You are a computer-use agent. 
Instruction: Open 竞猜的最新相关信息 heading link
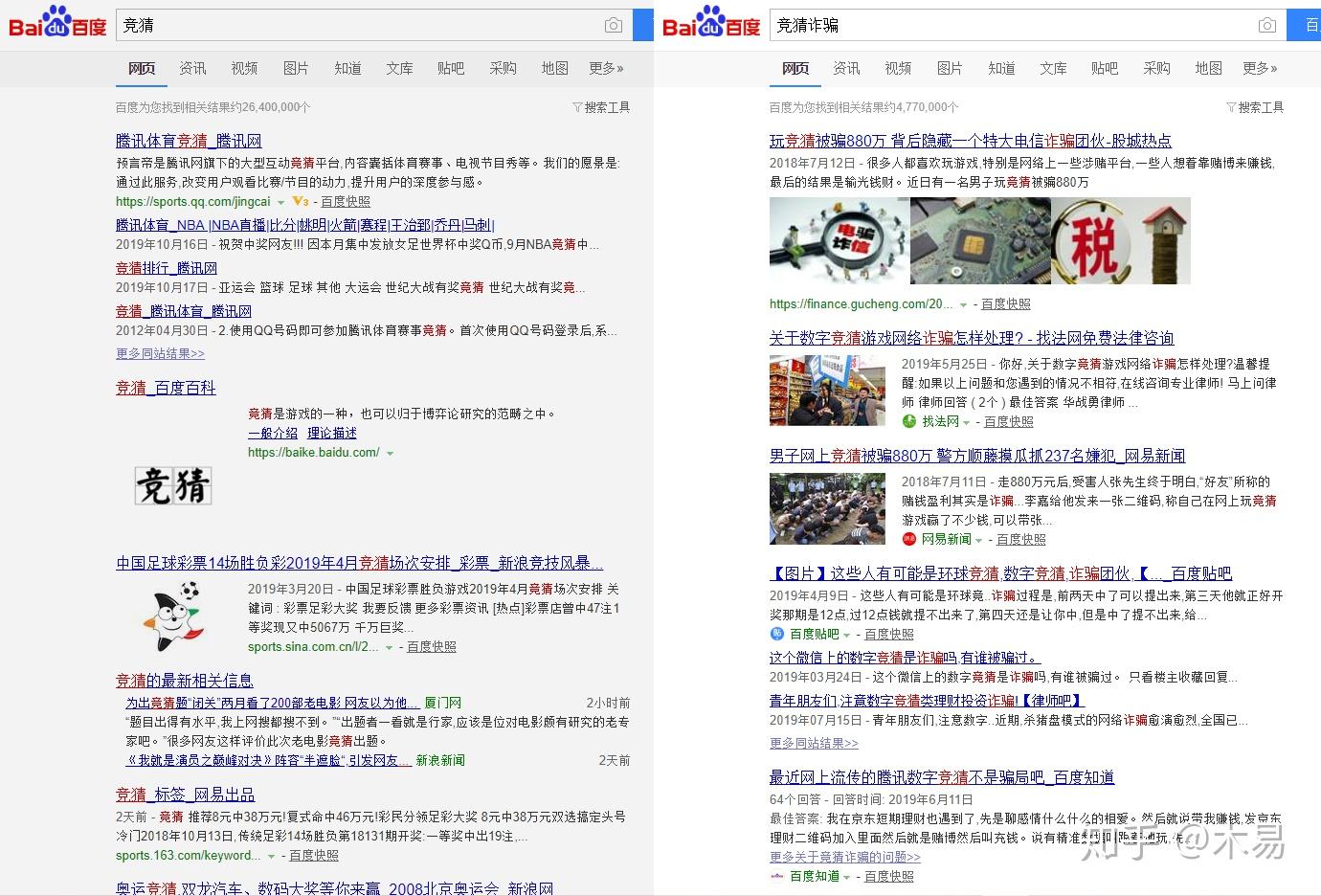click(x=185, y=681)
